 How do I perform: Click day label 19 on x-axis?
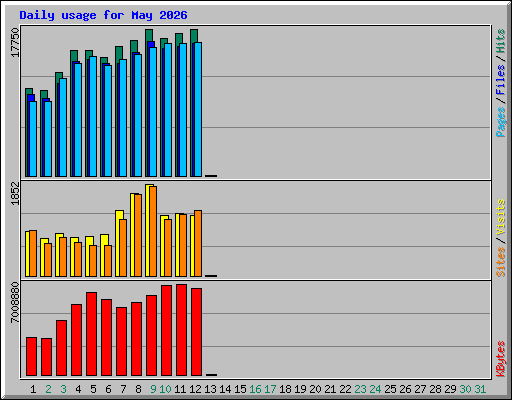click(300, 389)
